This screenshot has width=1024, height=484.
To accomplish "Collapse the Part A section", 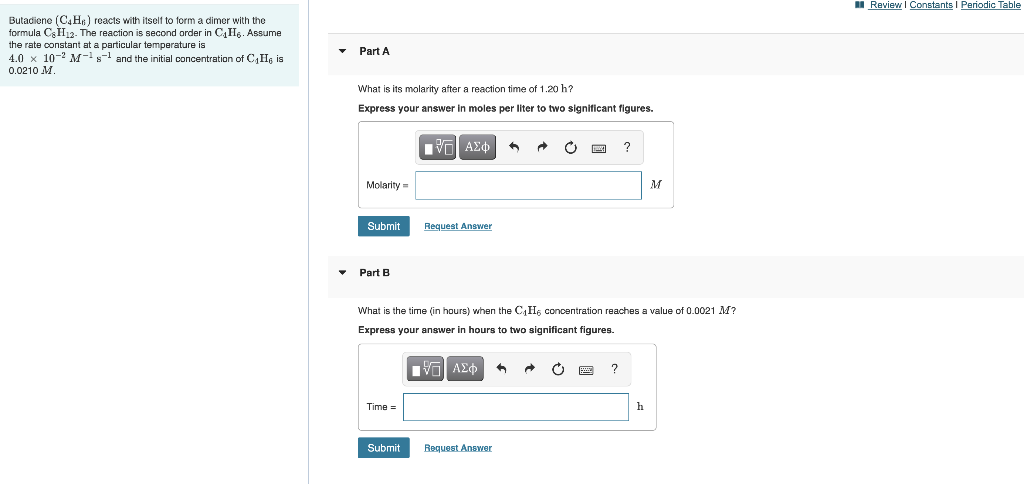I will (x=342, y=51).
